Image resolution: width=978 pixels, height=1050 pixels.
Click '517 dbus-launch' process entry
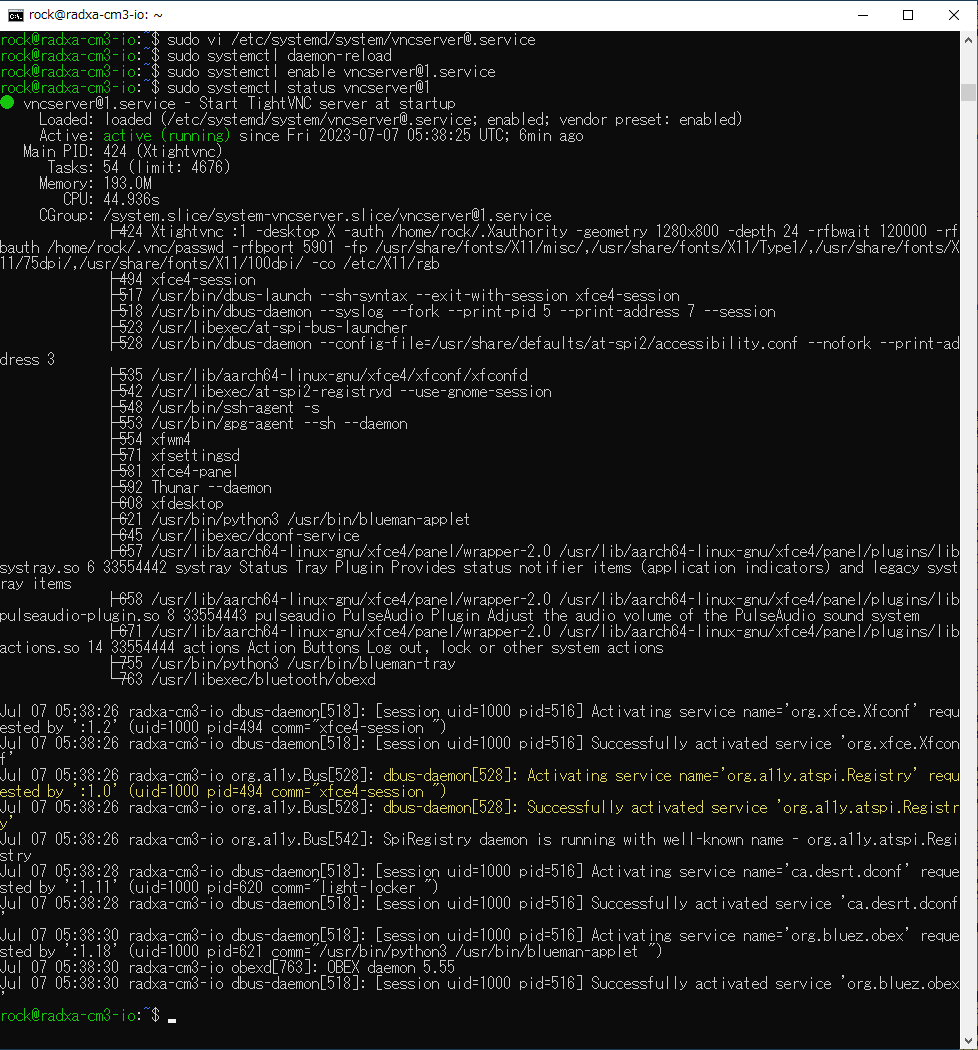(395, 296)
